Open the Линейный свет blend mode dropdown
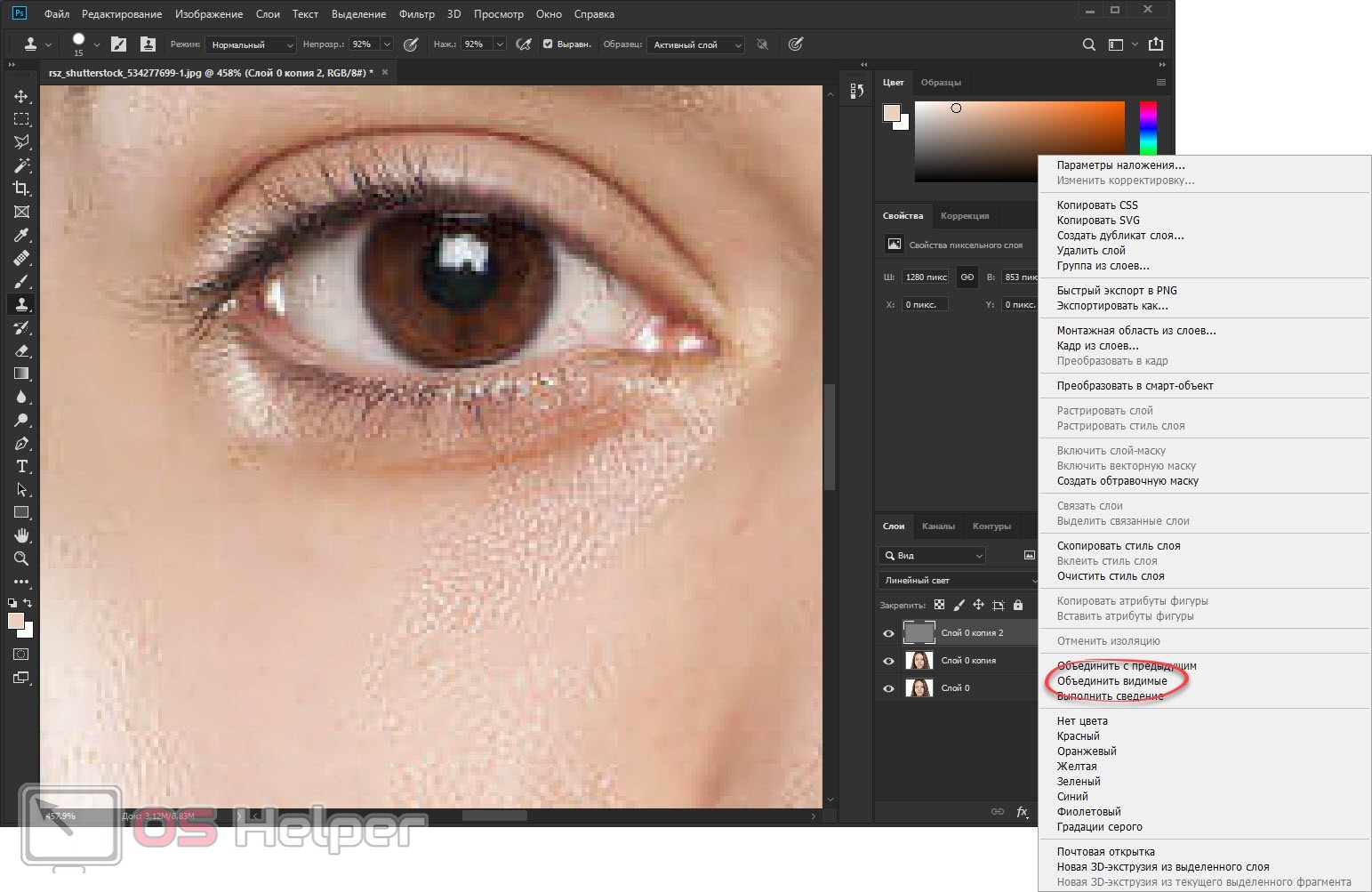The width and height of the screenshot is (1372, 892). click(958, 580)
